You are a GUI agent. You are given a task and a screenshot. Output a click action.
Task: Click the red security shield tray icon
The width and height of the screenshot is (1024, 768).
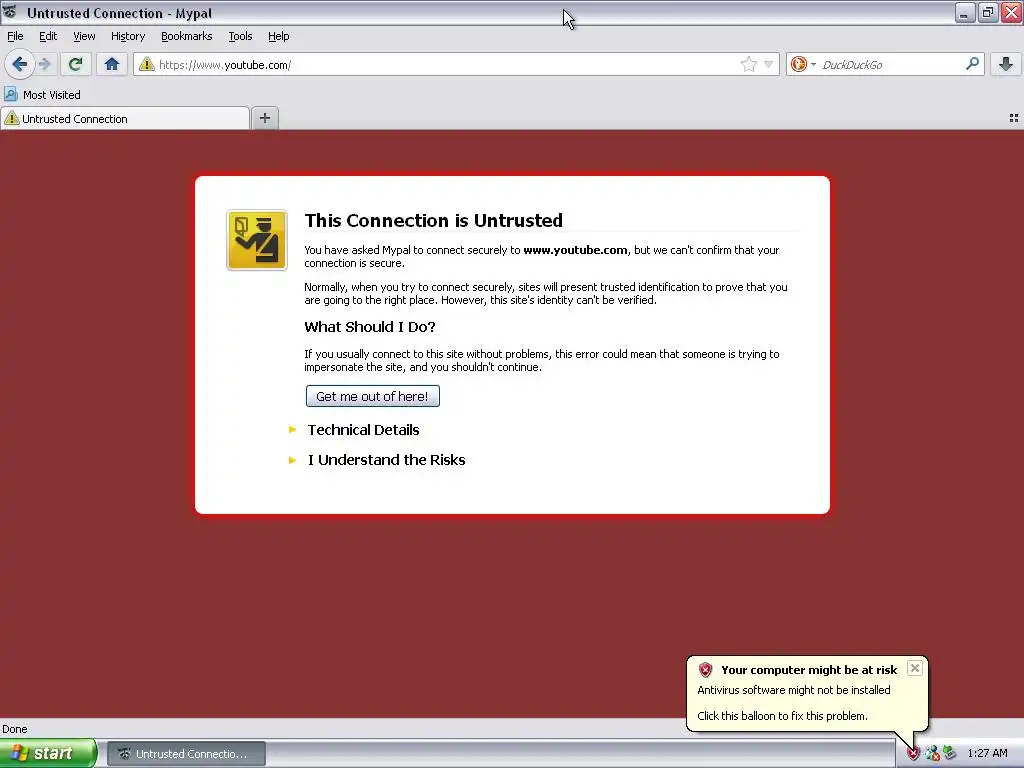point(912,754)
